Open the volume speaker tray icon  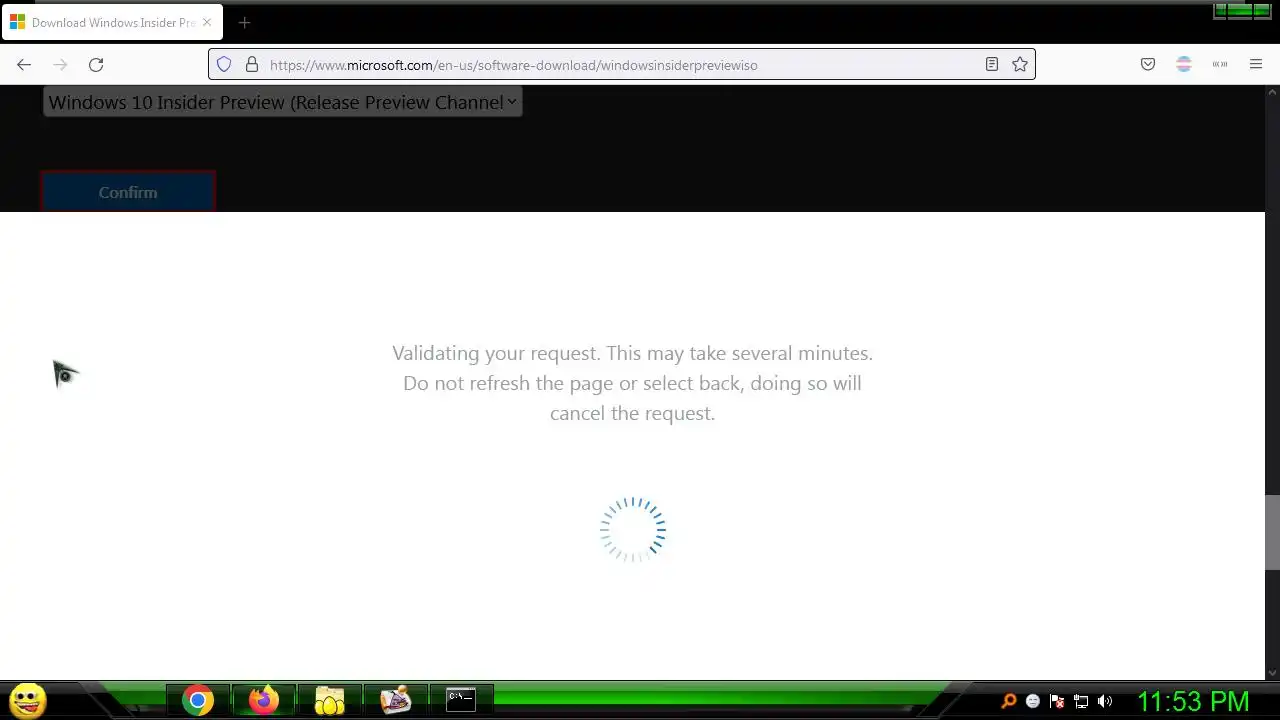(1105, 701)
